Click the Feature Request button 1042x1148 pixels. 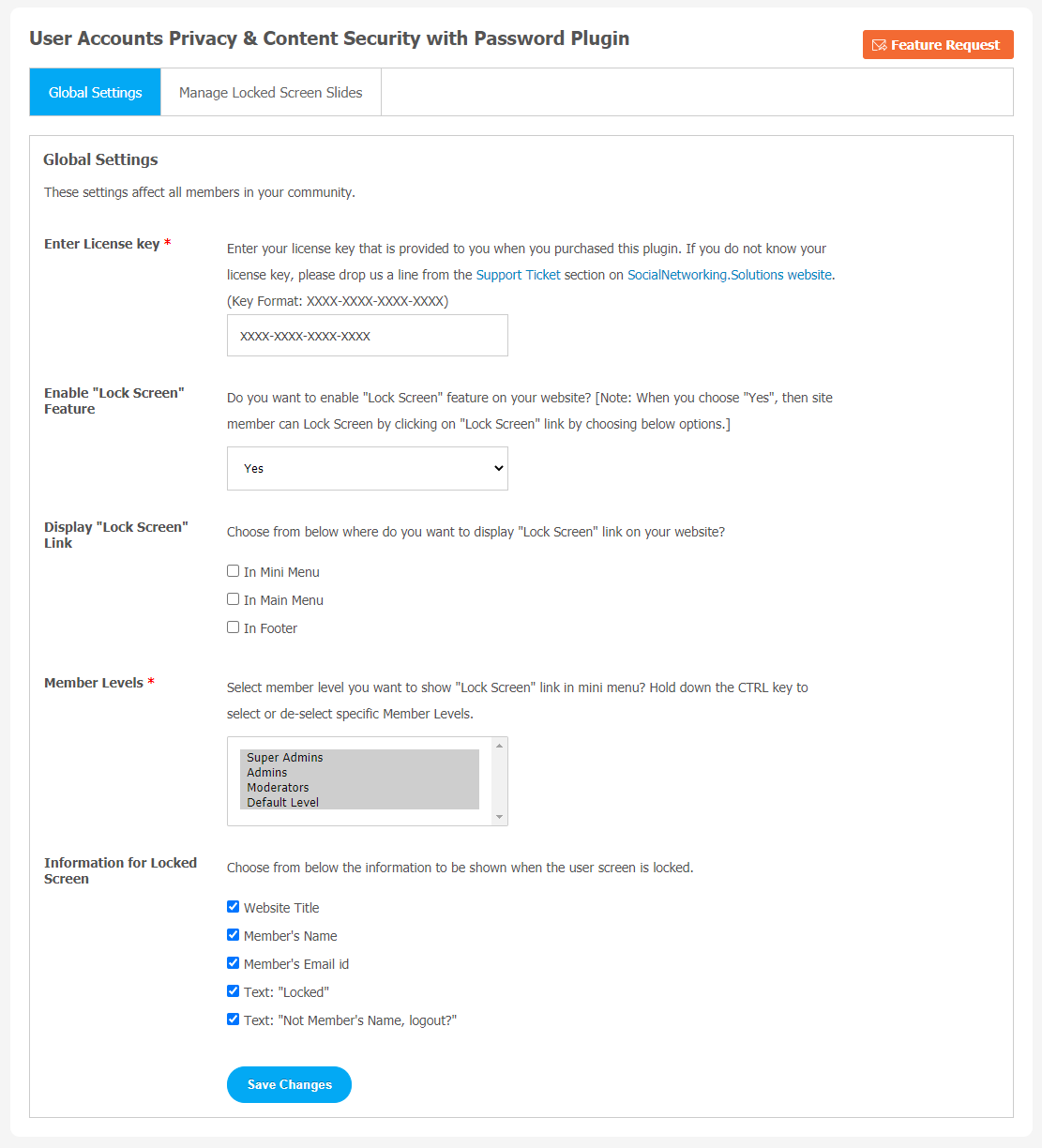click(938, 45)
